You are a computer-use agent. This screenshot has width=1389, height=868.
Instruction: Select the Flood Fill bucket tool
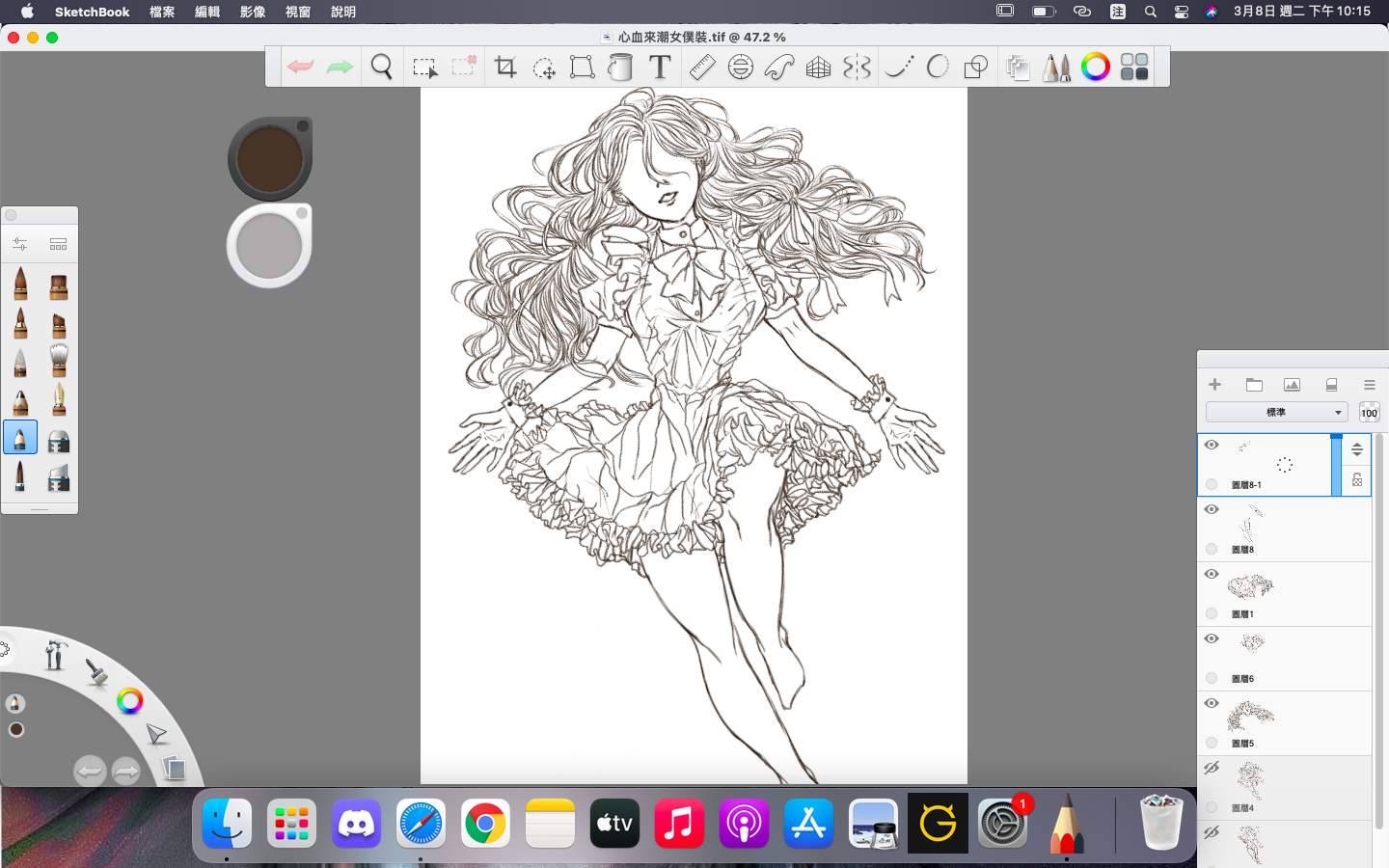pyautogui.click(x=621, y=67)
